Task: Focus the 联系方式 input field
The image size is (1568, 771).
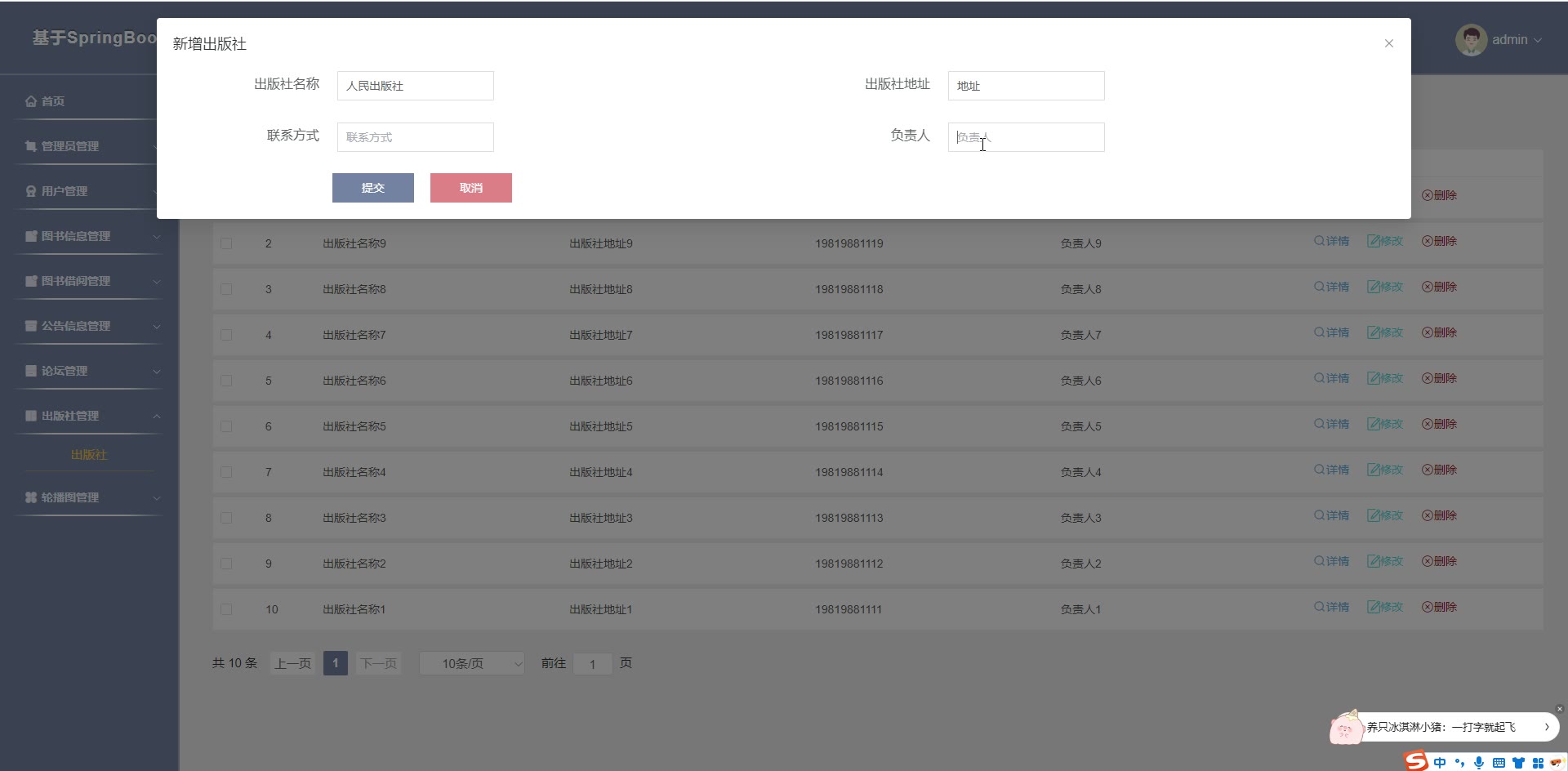Action: tap(416, 137)
